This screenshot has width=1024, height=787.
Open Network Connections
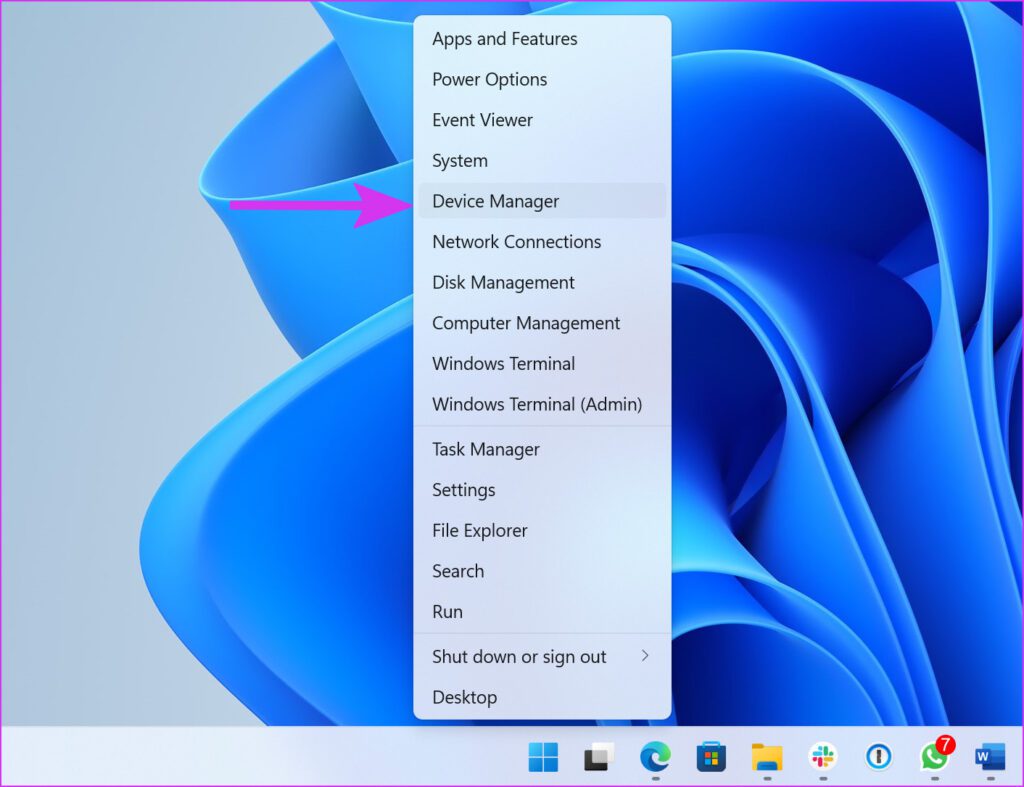tap(516, 242)
